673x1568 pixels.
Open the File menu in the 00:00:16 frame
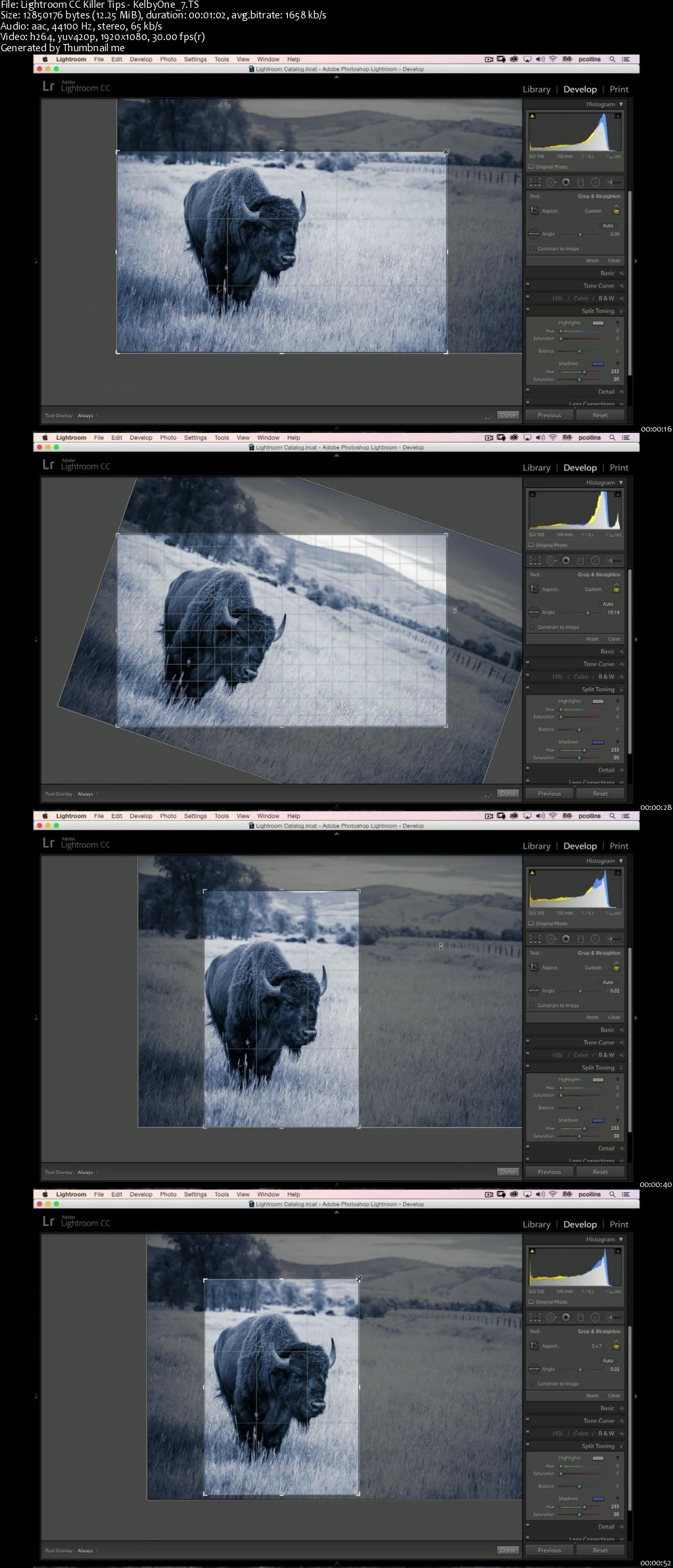coord(99,59)
